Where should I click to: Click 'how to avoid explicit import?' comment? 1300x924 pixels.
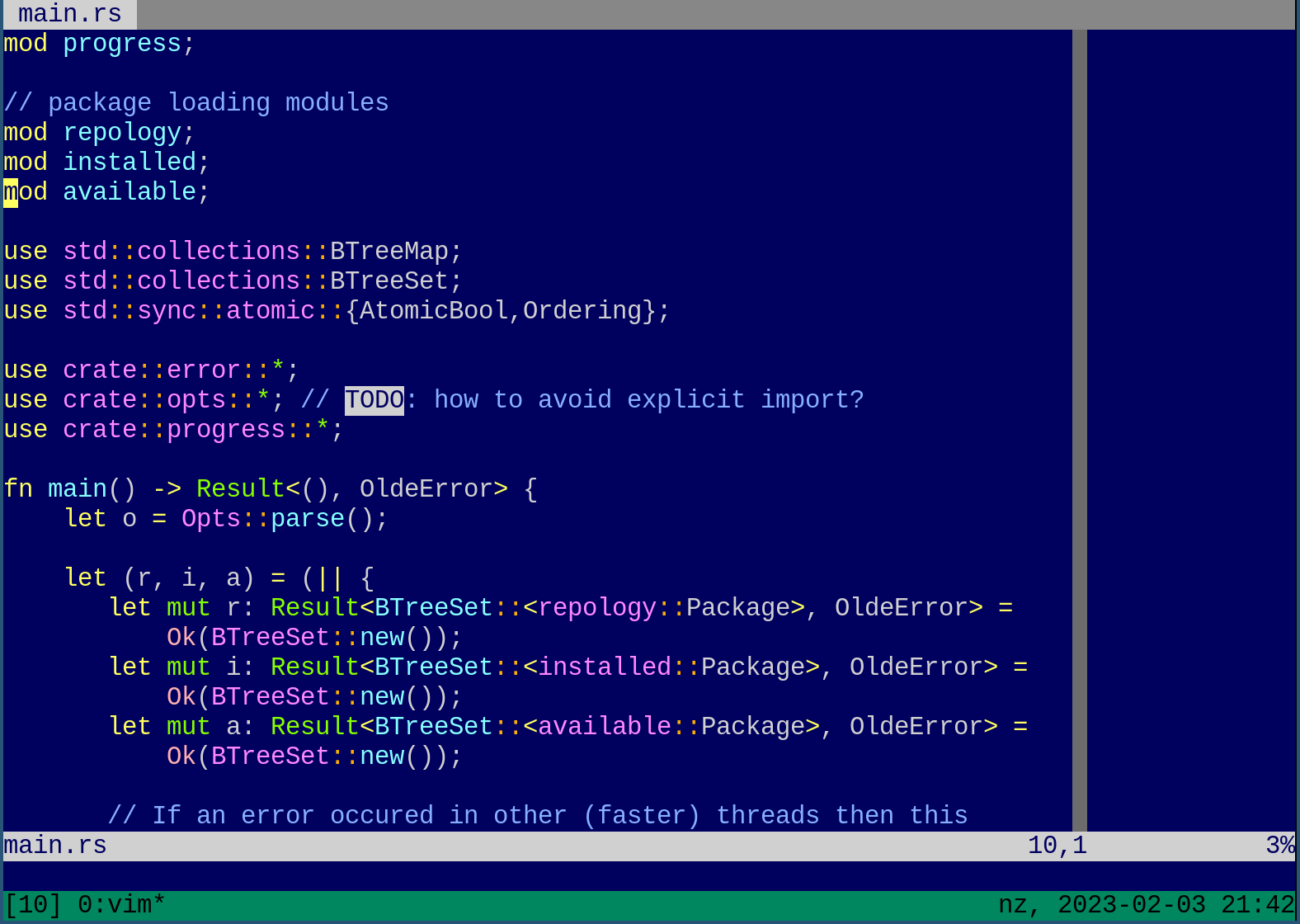649,400
